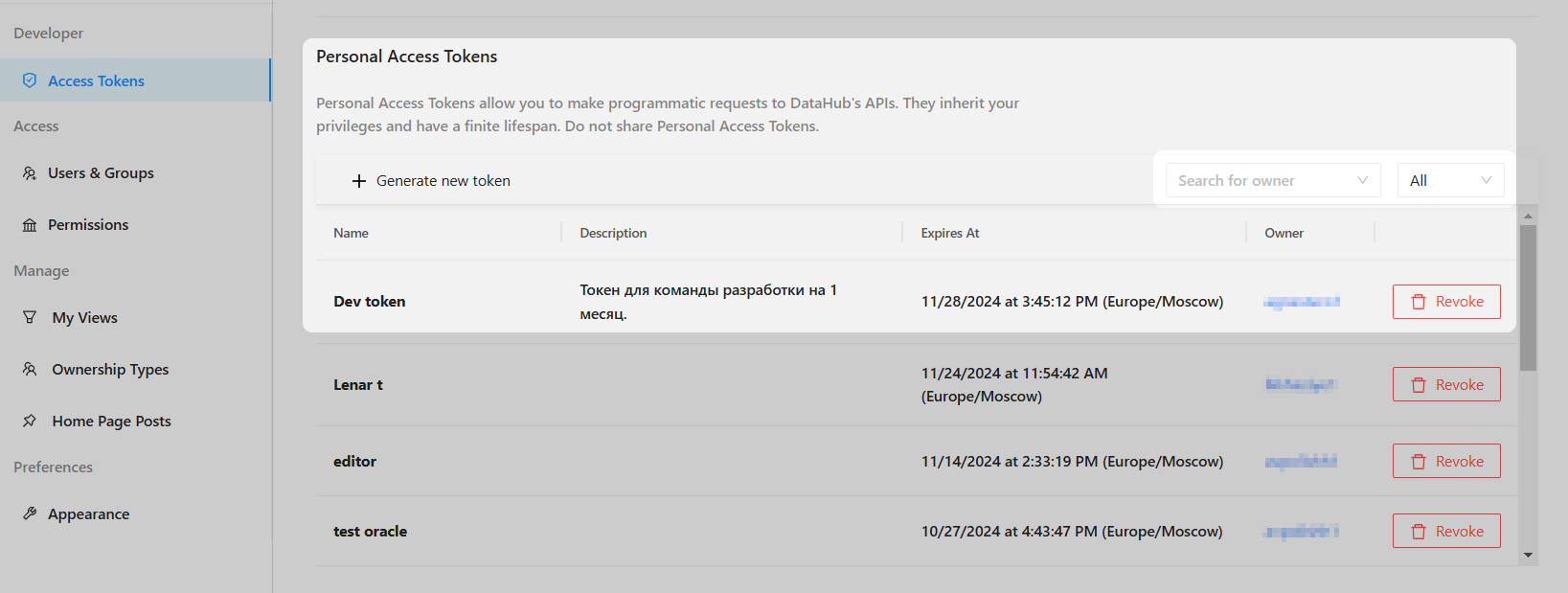This screenshot has width=1568, height=593.
Task: Revoke the editor token
Action: click(x=1446, y=461)
